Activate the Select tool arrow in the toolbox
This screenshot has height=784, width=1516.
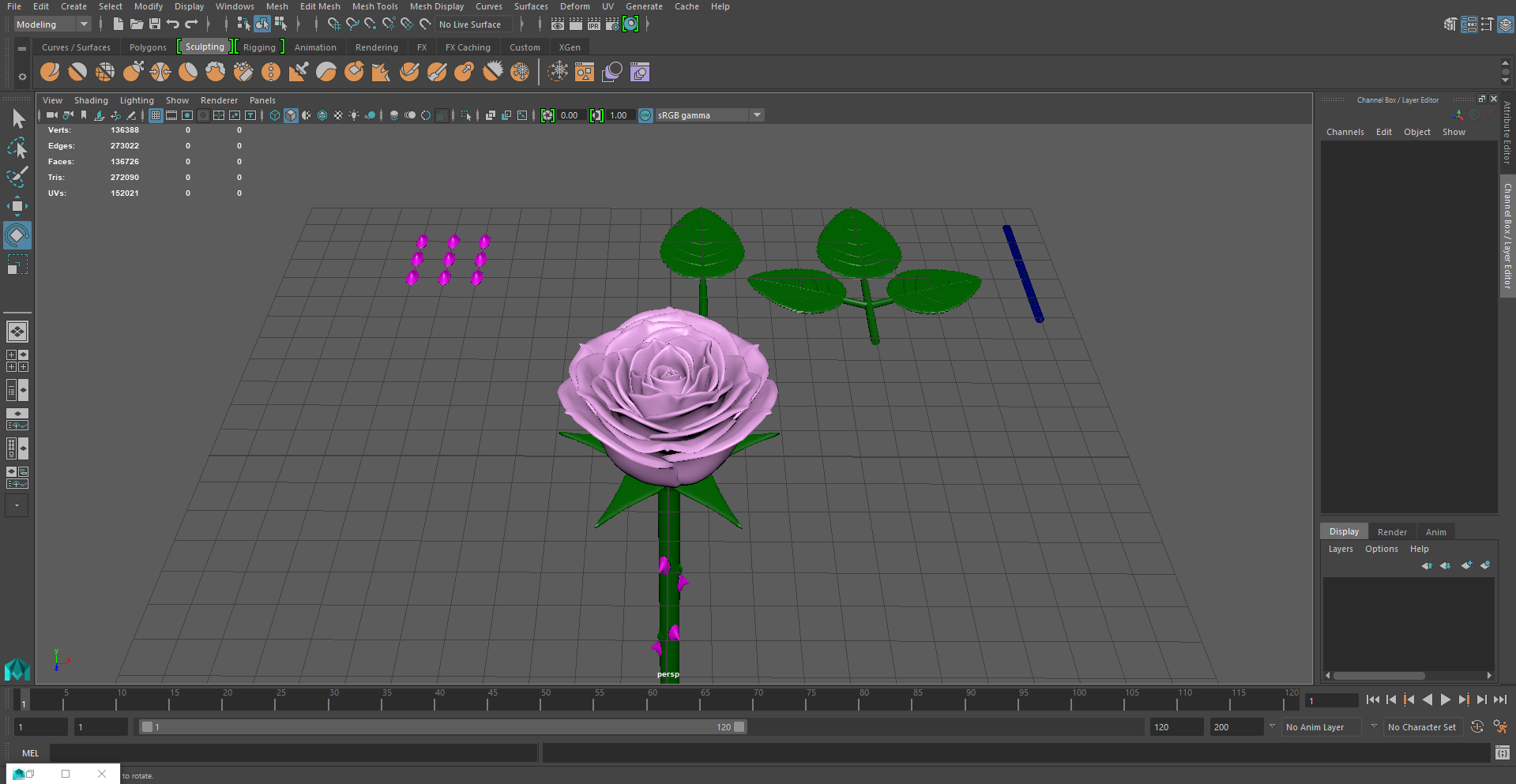17,118
